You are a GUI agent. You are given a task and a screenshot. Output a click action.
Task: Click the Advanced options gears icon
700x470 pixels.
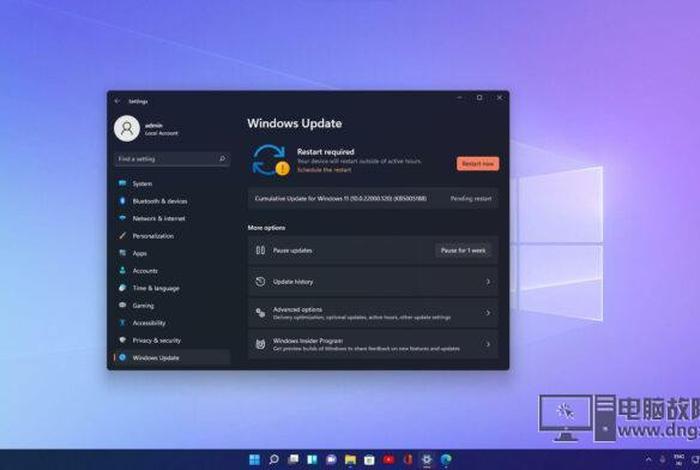[x=260, y=313]
